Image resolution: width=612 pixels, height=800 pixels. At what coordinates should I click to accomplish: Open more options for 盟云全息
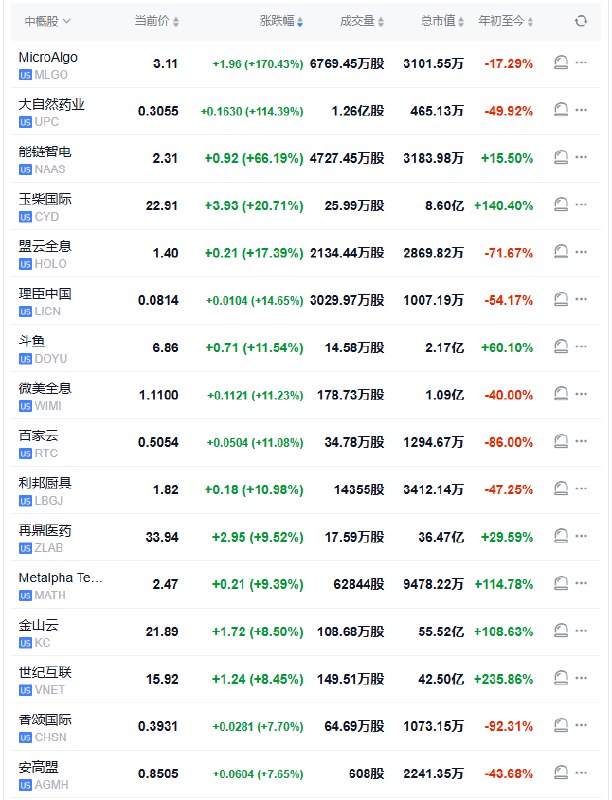pos(581,252)
